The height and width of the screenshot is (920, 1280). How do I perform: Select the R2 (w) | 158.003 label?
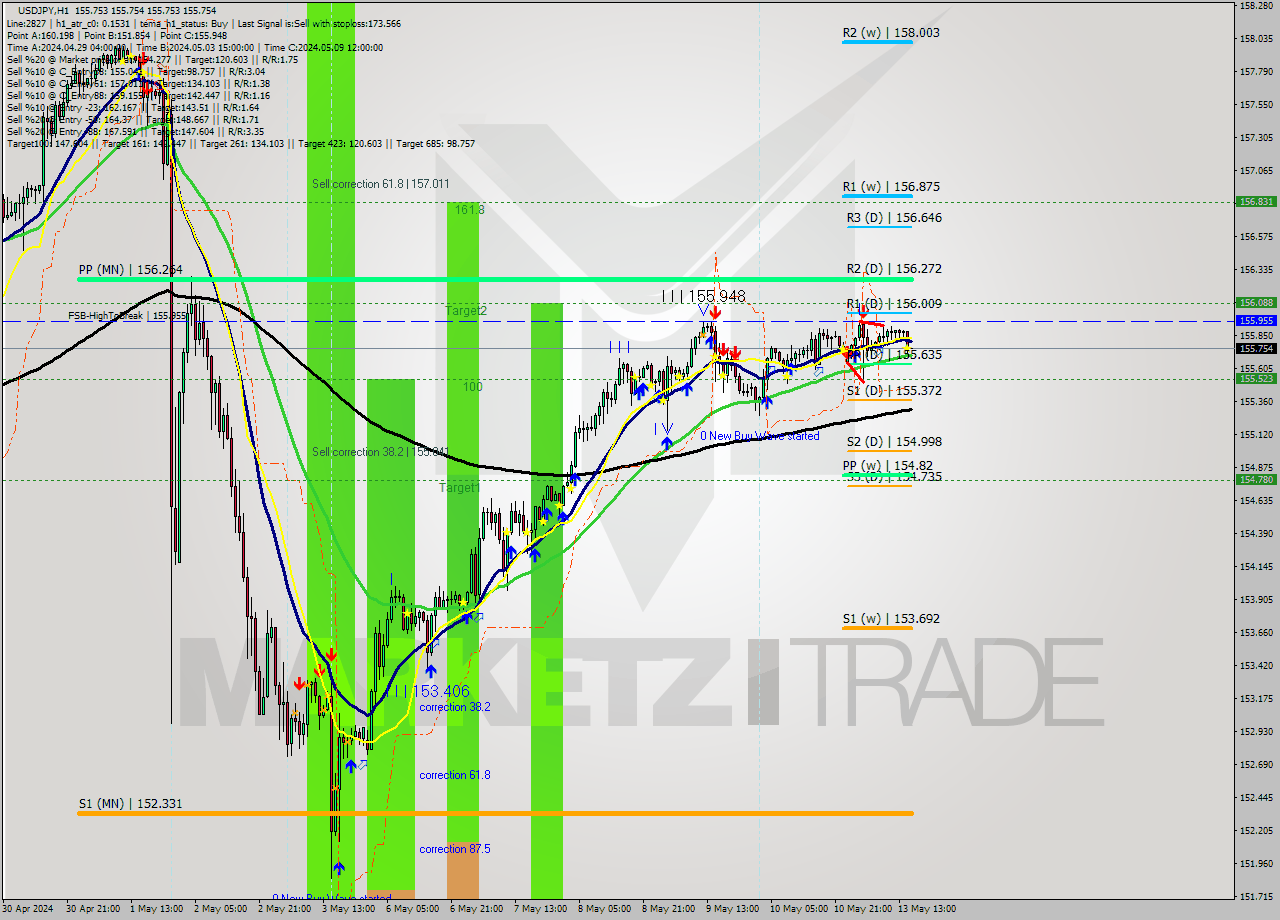(890, 33)
